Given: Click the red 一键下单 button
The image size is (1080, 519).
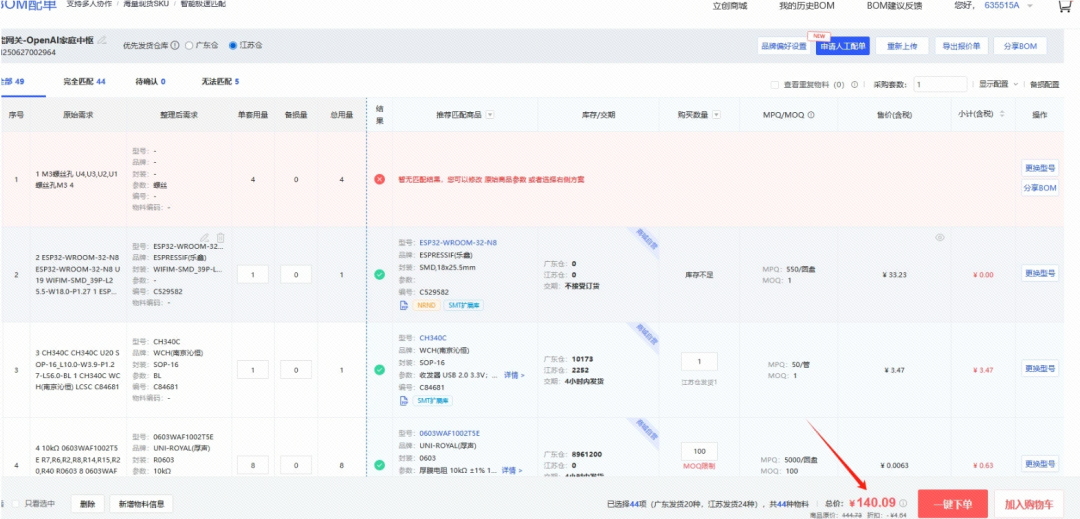Looking at the screenshot, I should coord(953,504).
